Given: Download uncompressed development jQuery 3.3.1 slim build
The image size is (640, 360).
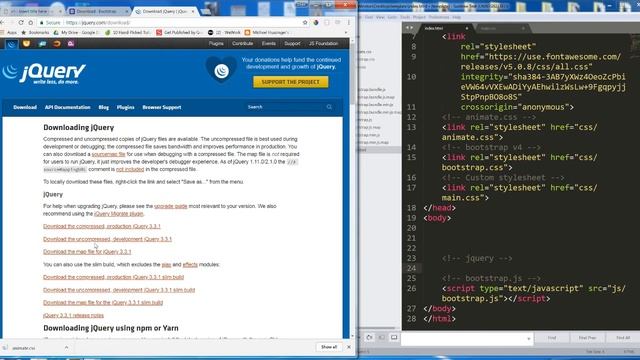Looking at the screenshot, I should point(119,290).
